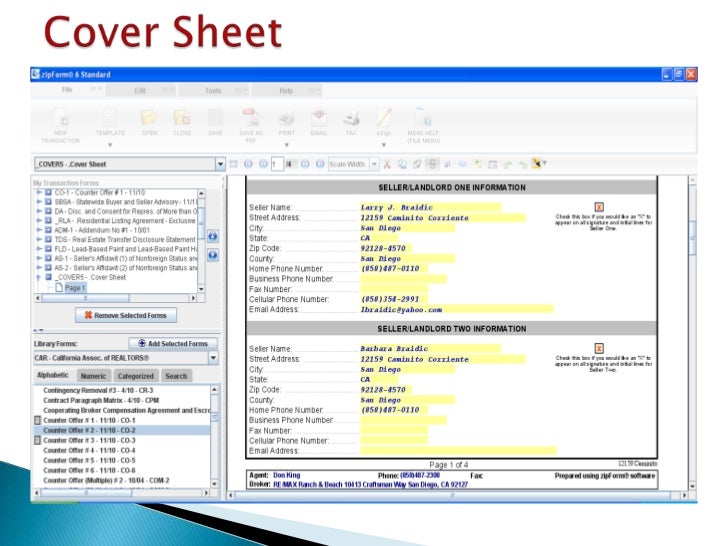Click the Save toolbar icon

(215, 117)
